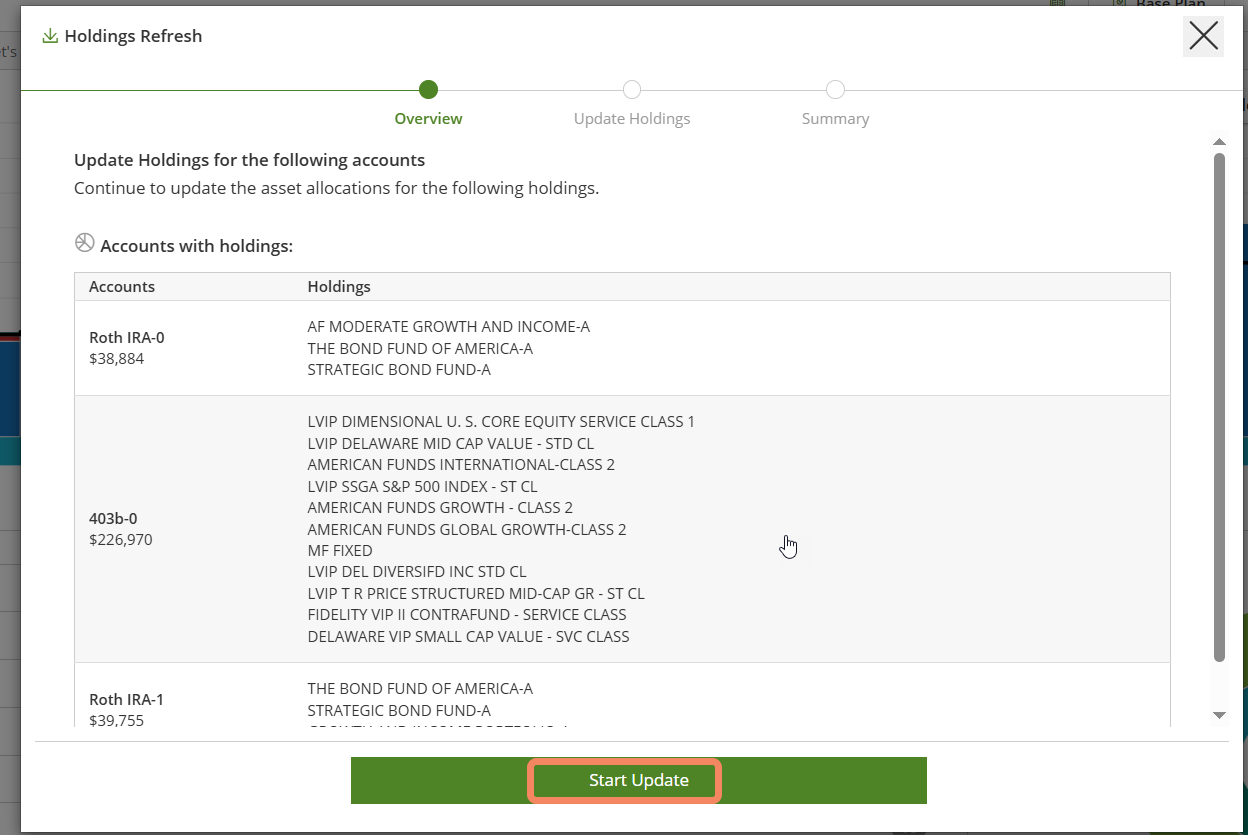
Task: Select STRATEGIC BOND FUND-A under Roth IRA-1
Action: tap(399, 710)
